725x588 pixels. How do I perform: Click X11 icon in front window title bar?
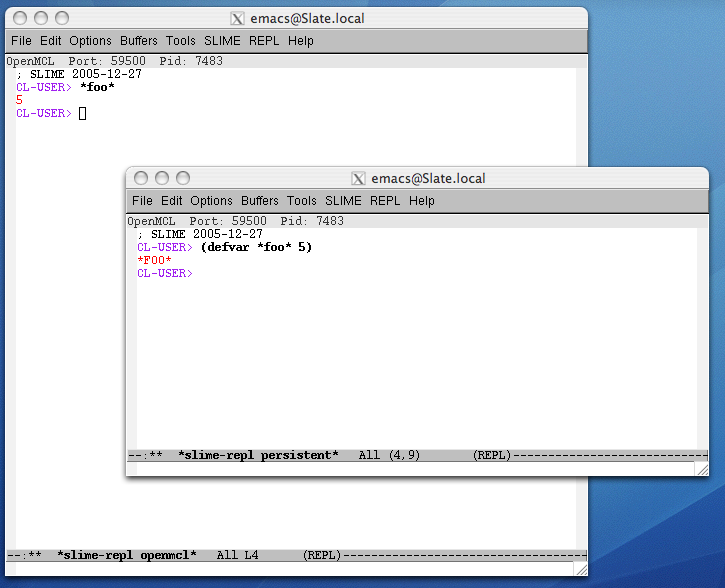pyautogui.click(x=358, y=179)
